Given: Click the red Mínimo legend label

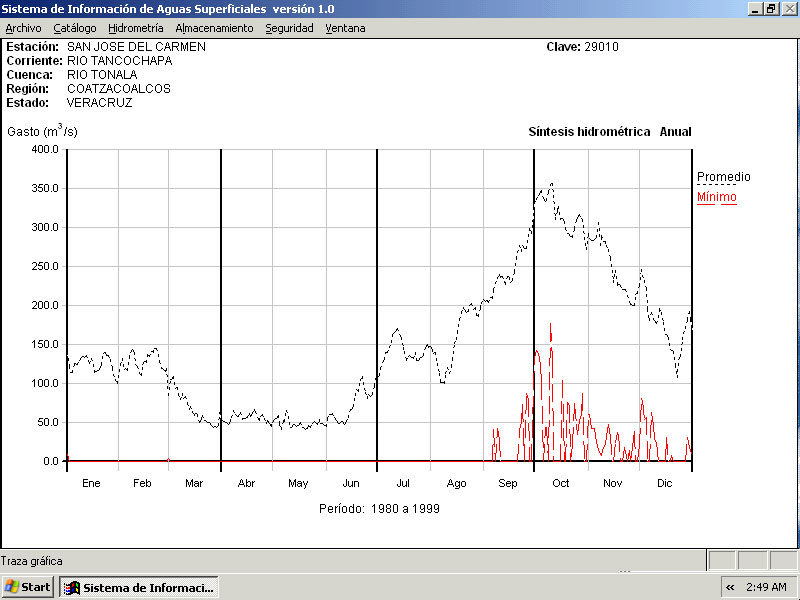Looking at the screenshot, I should tap(716, 197).
